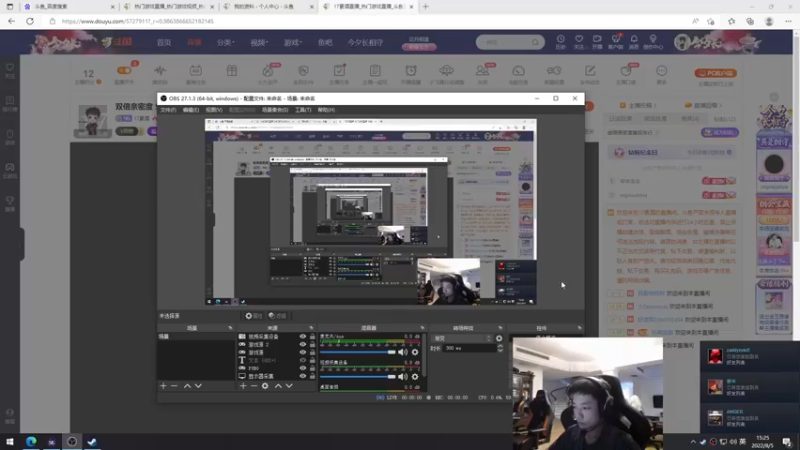800x450 pixels.
Task: Pop out the Audio Mixer dock panel
Action: [x=422, y=328]
